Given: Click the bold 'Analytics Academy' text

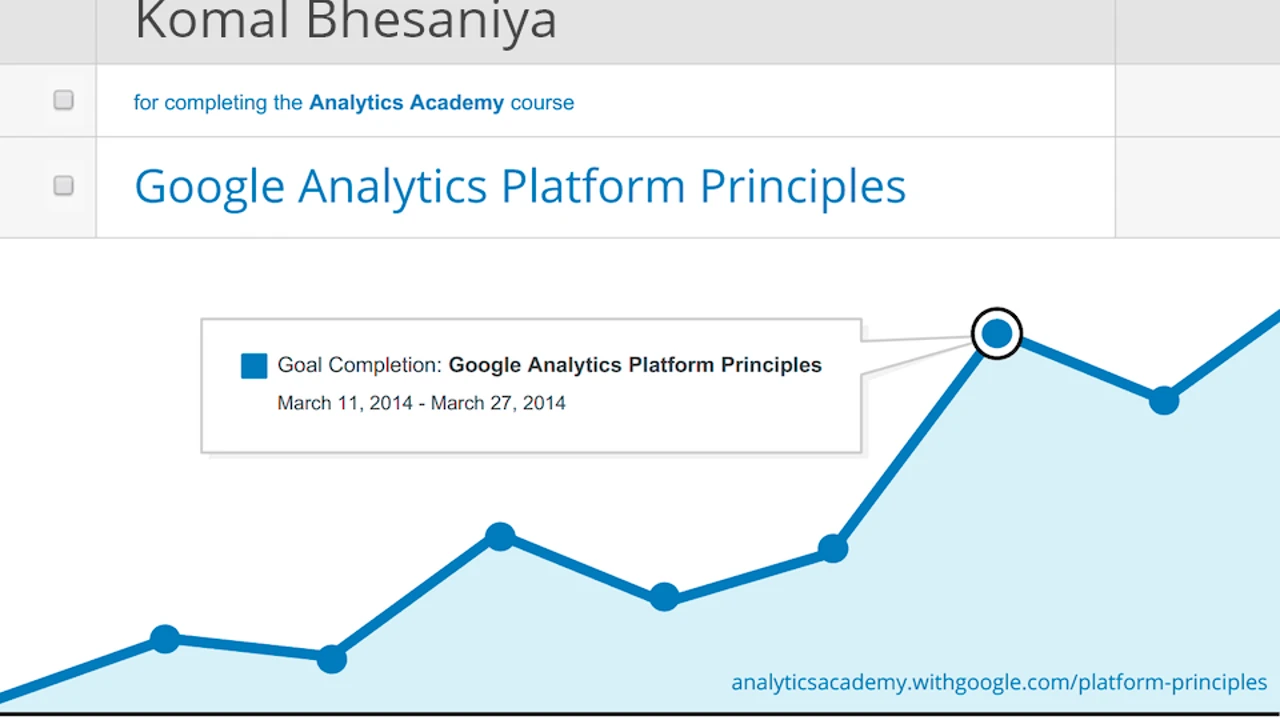Looking at the screenshot, I should coord(406,102).
